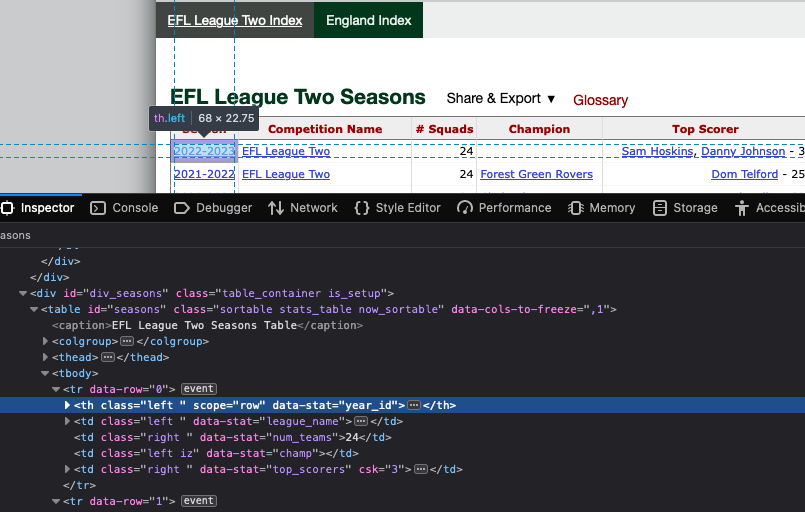
Task: Open the Memory tab
Action: (602, 208)
